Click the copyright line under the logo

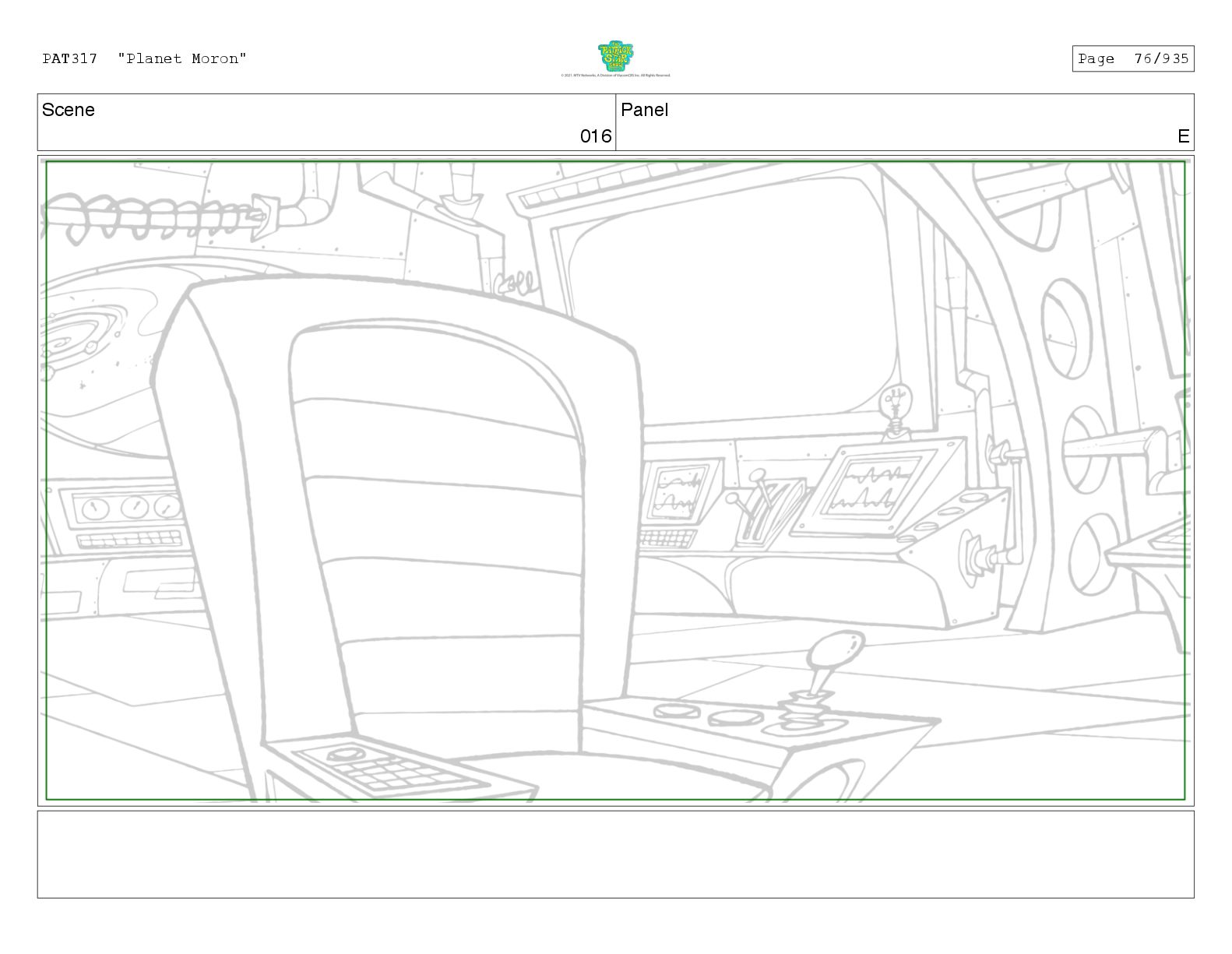[615, 76]
